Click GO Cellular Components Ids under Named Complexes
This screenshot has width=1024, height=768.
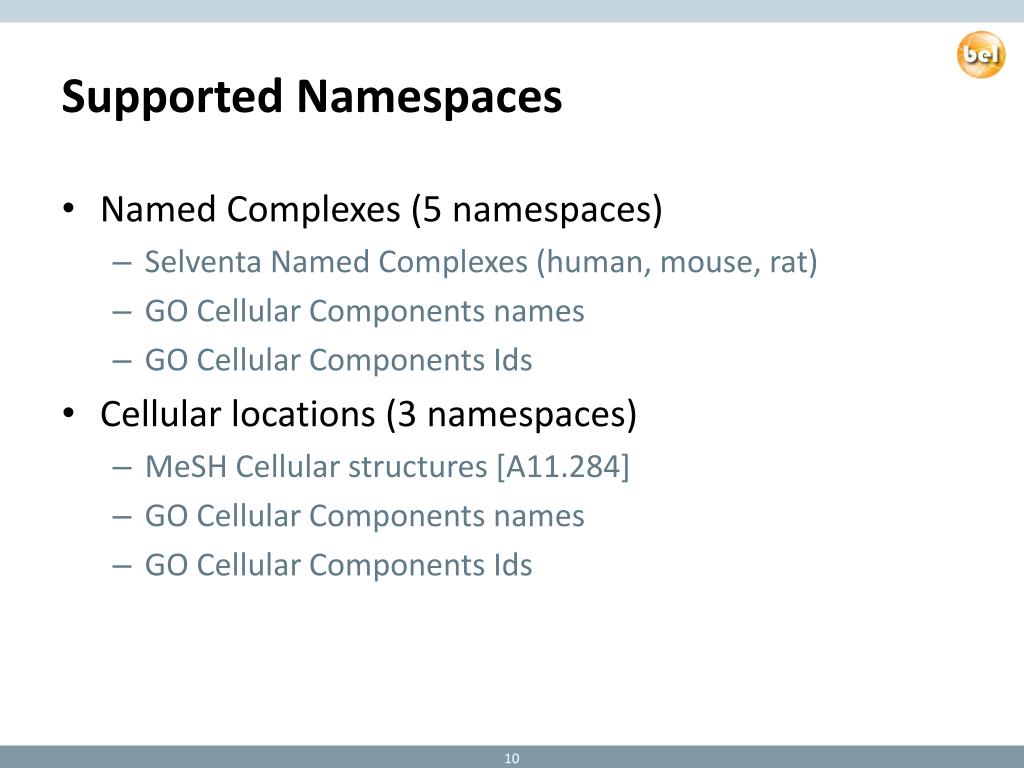338,360
